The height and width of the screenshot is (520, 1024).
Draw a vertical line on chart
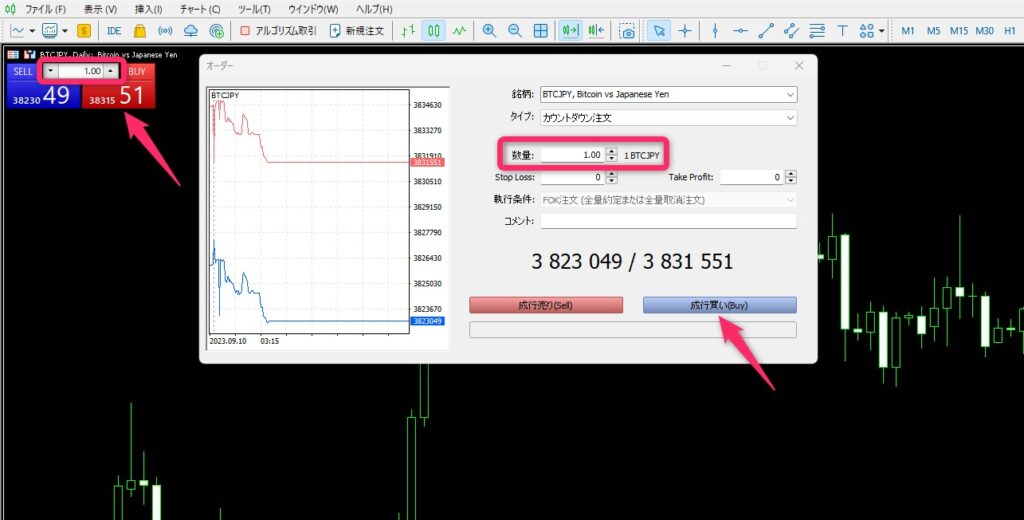tap(714, 31)
